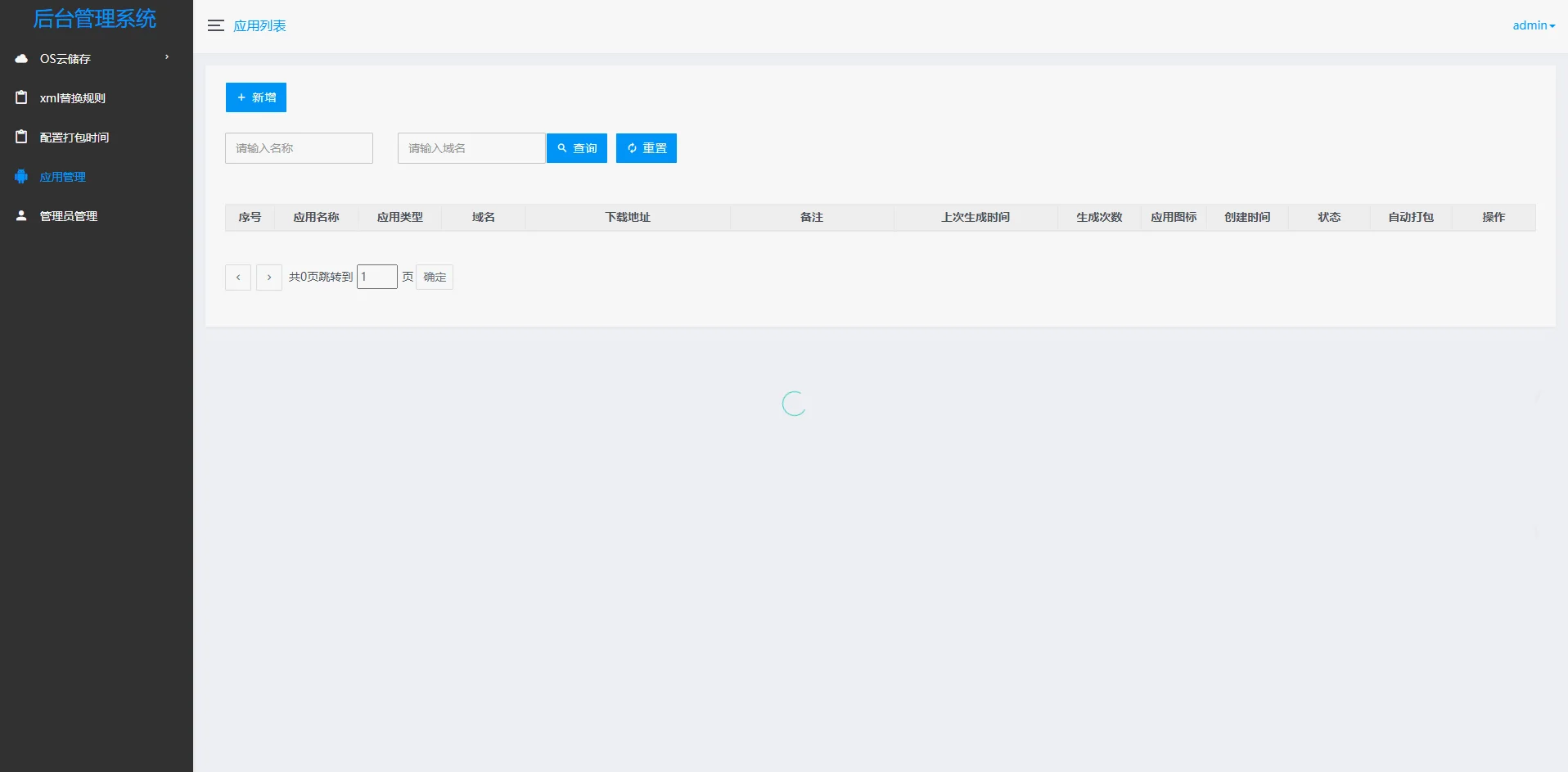Confirm page jump with 确定 button
This screenshot has height=772, width=1568.
coord(435,278)
